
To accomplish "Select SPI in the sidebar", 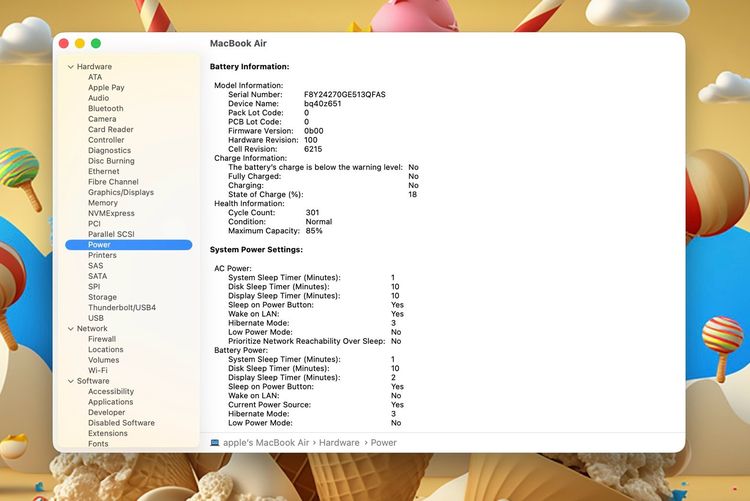I will click(94, 287).
